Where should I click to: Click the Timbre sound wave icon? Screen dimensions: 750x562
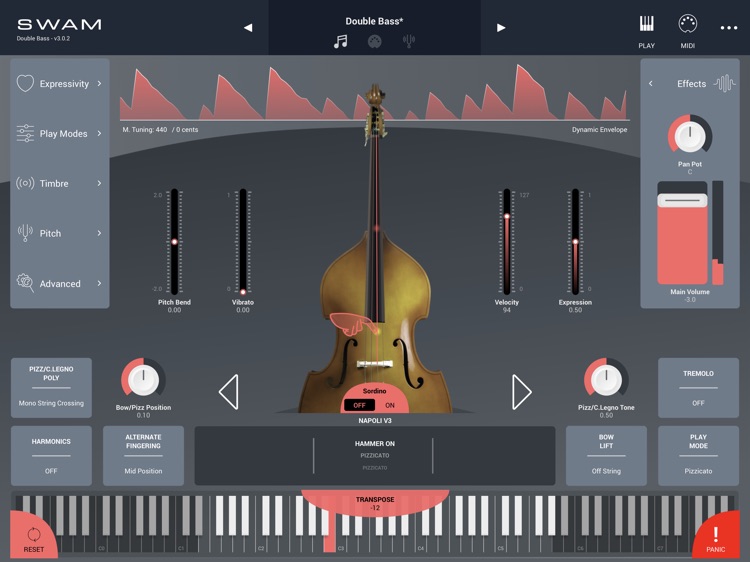click(x=25, y=183)
